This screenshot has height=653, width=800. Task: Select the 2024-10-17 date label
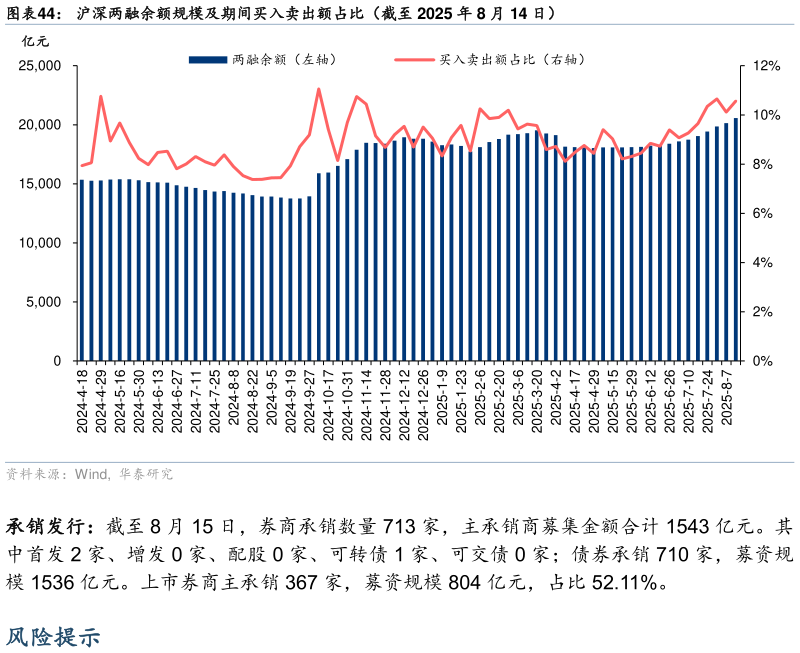[327, 400]
